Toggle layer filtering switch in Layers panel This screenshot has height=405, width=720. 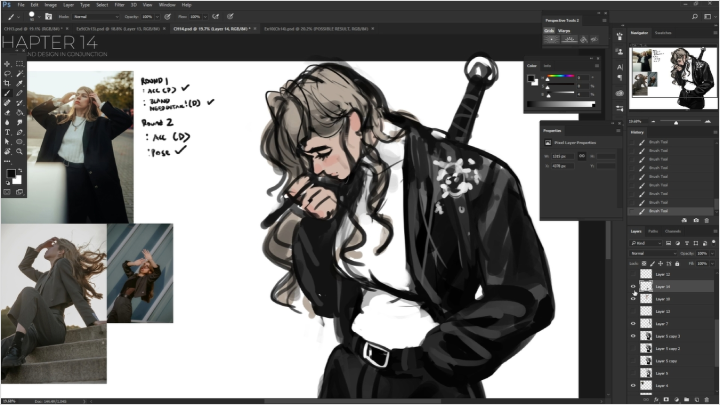(x=714, y=242)
